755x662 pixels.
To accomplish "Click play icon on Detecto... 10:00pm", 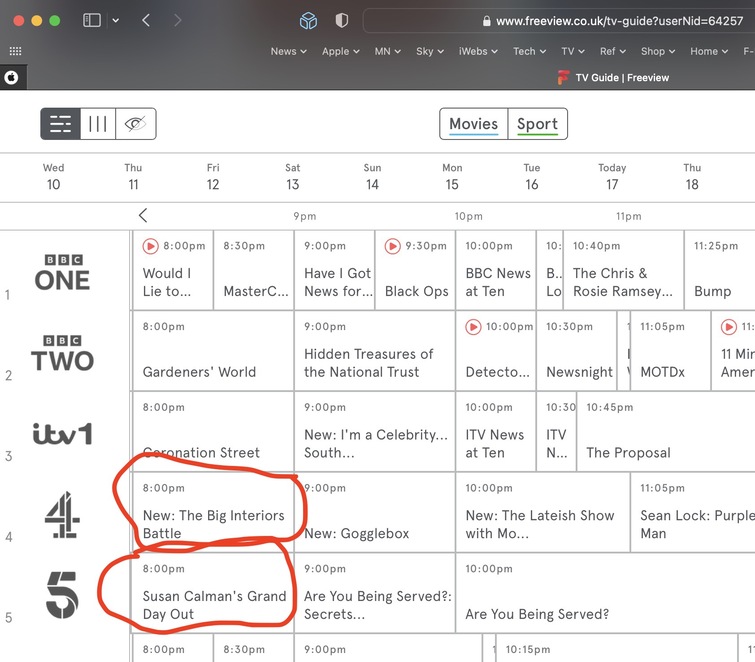I will point(473,326).
